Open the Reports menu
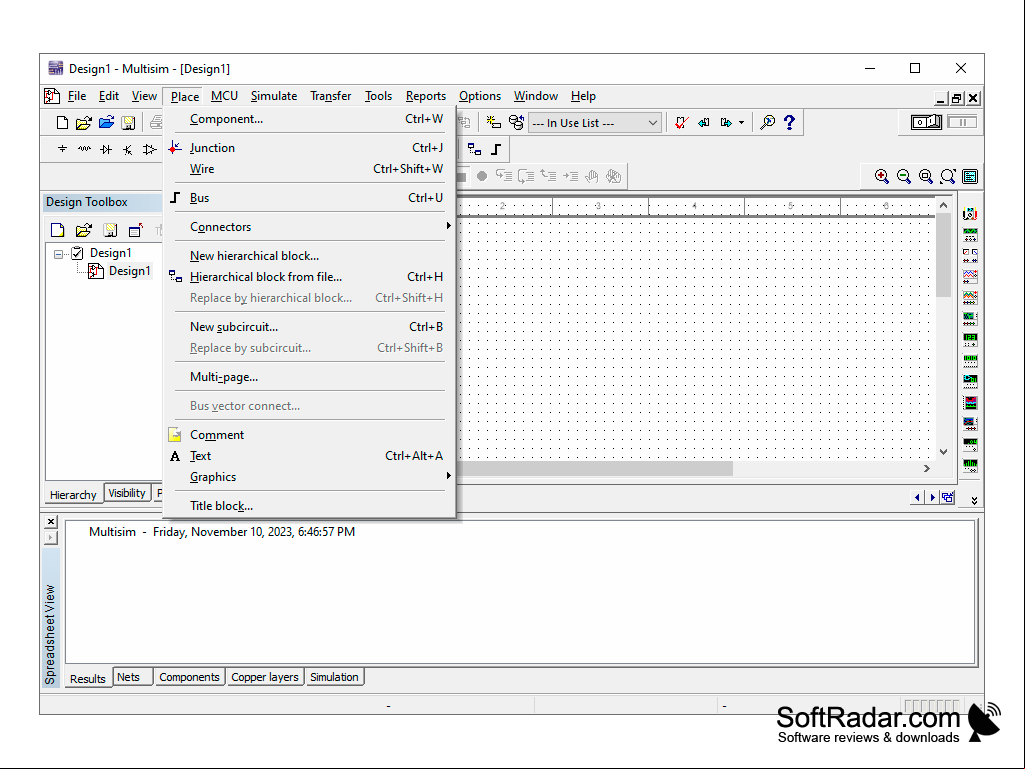Image resolution: width=1025 pixels, height=769 pixels. tap(426, 96)
